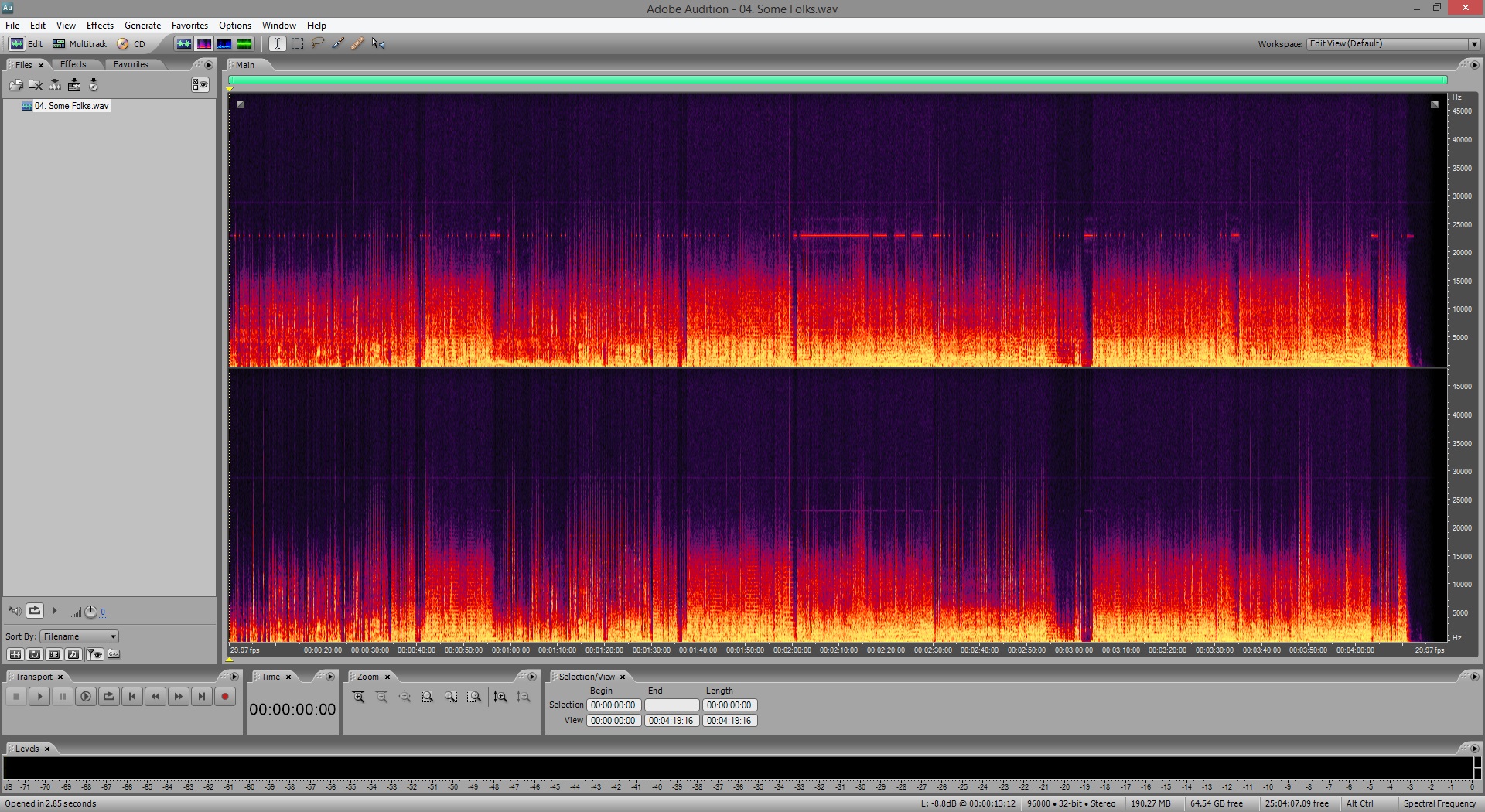The image size is (1485, 812).
Task: Click Play in Transport panel
Action: [x=39, y=697]
